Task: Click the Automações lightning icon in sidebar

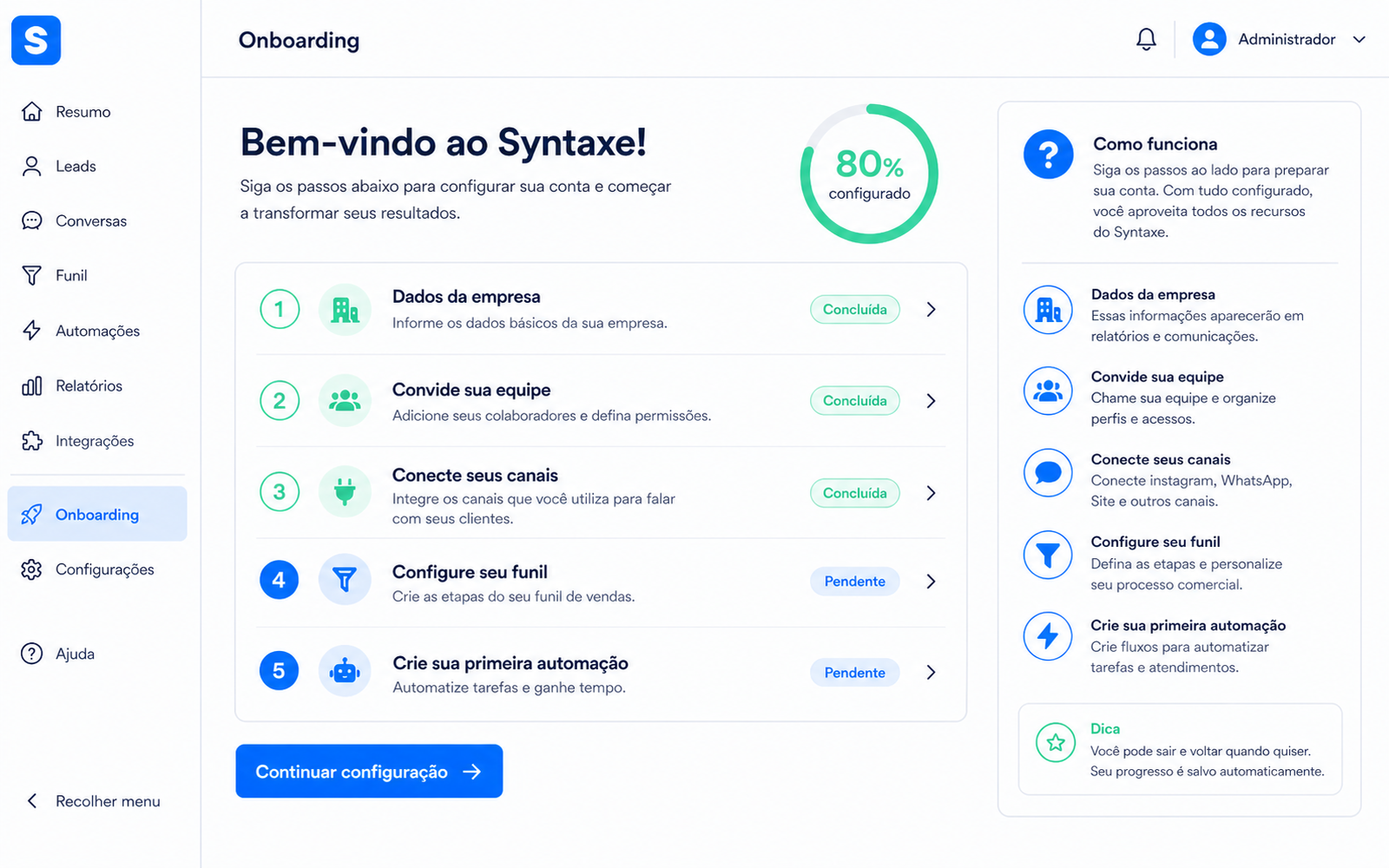Action: [32, 331]
